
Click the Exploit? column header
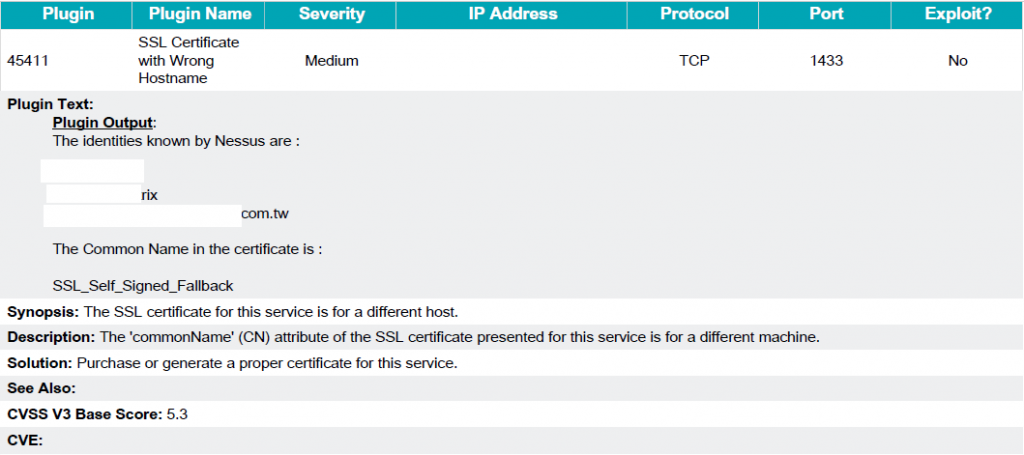coord(957,14)
